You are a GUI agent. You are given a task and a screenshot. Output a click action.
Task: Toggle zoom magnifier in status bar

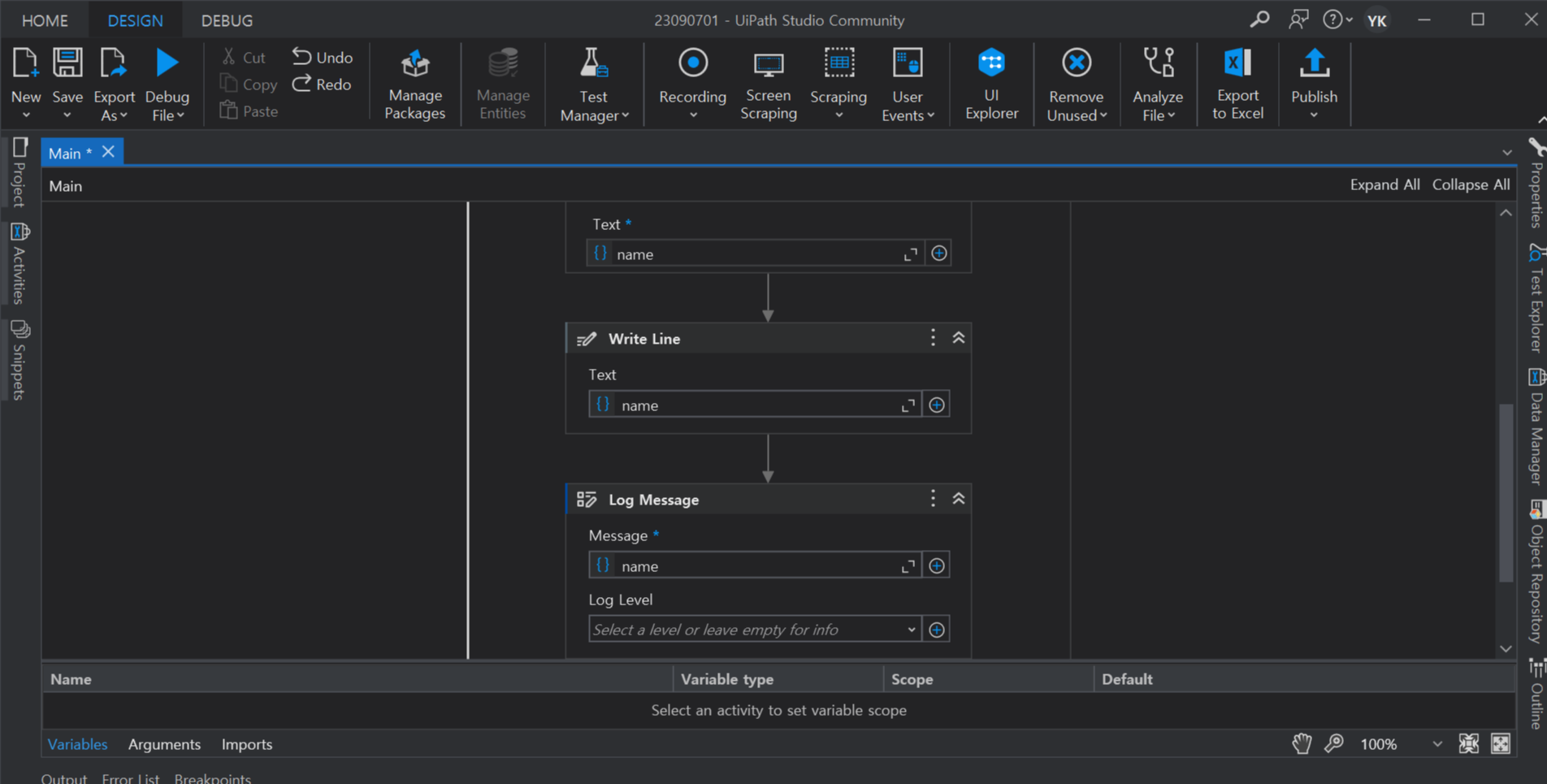coord(1334,743)
